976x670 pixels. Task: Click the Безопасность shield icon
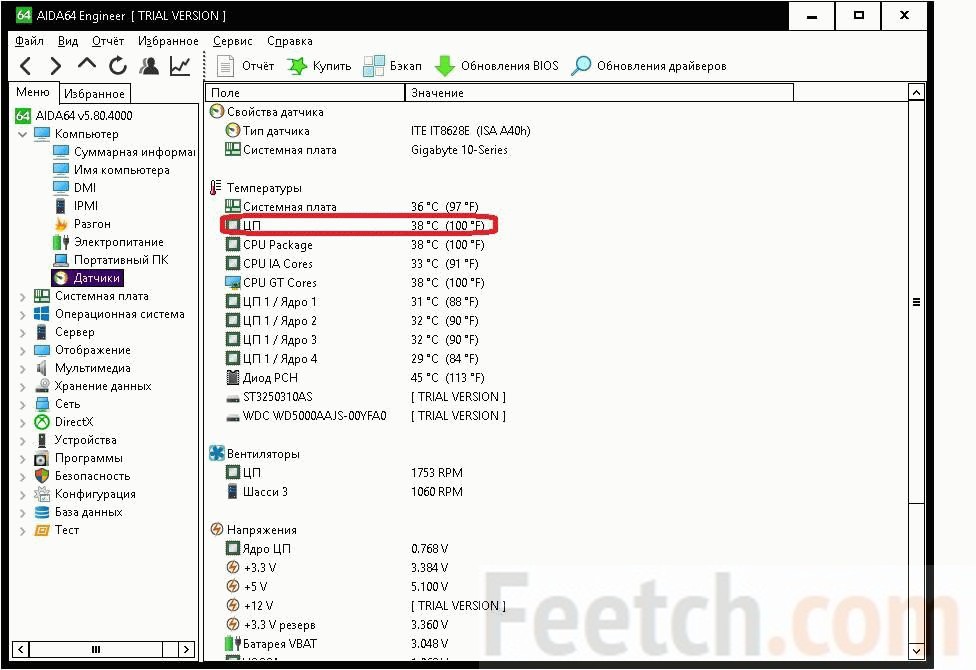tap(42, 476)
